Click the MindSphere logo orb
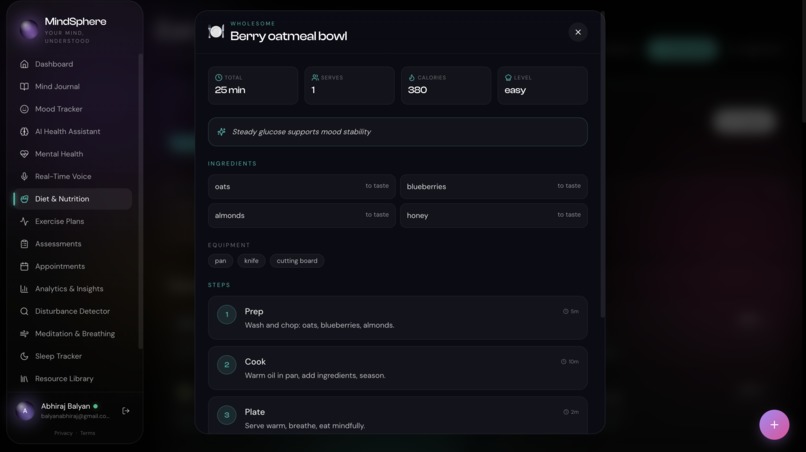806x452 pixels. coord(29,29)
